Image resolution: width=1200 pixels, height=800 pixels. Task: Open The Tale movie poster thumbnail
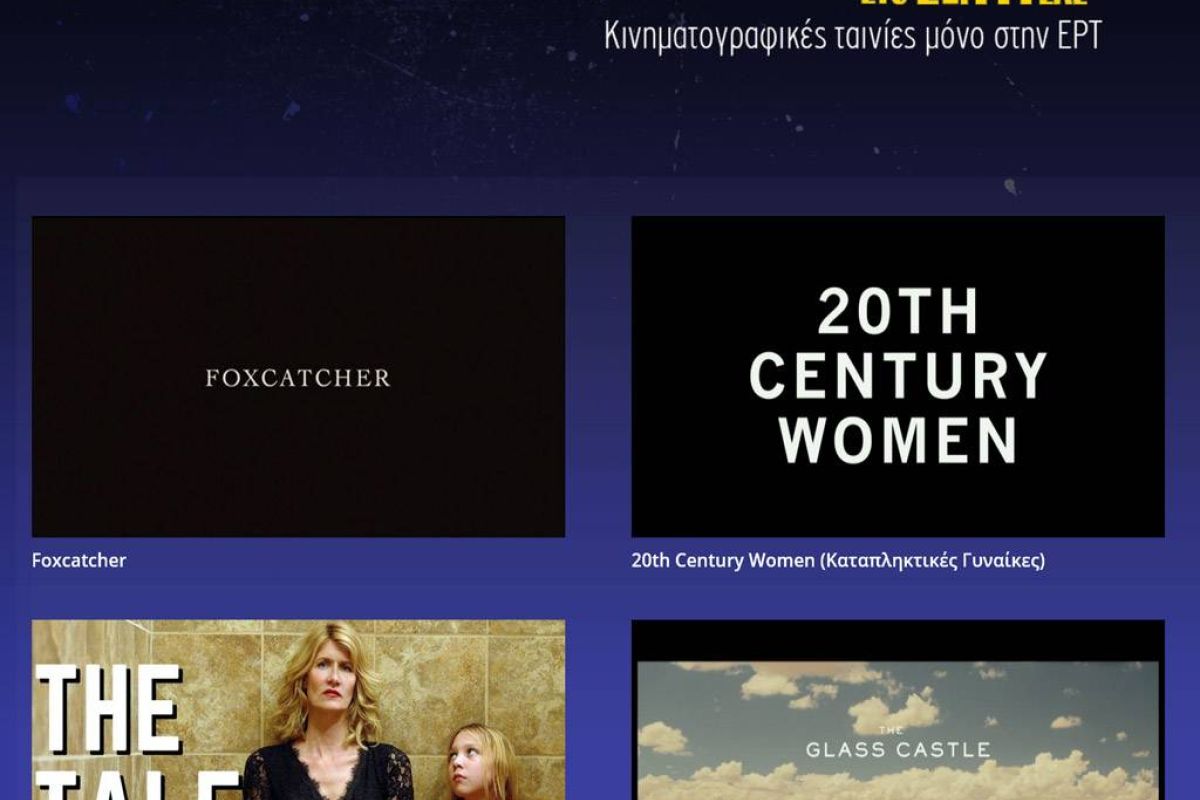pyautogui.click(x=298, y=710)
